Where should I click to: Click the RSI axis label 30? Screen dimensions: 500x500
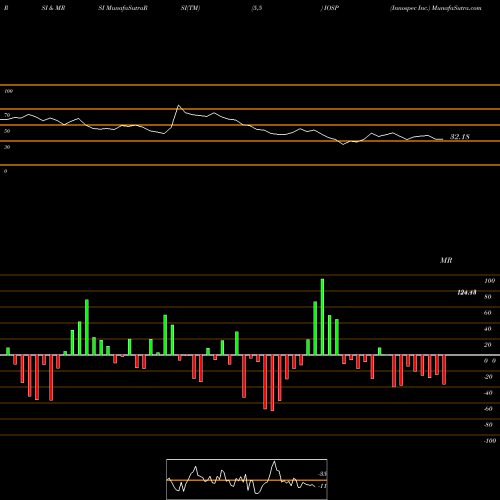pos(7,147)
